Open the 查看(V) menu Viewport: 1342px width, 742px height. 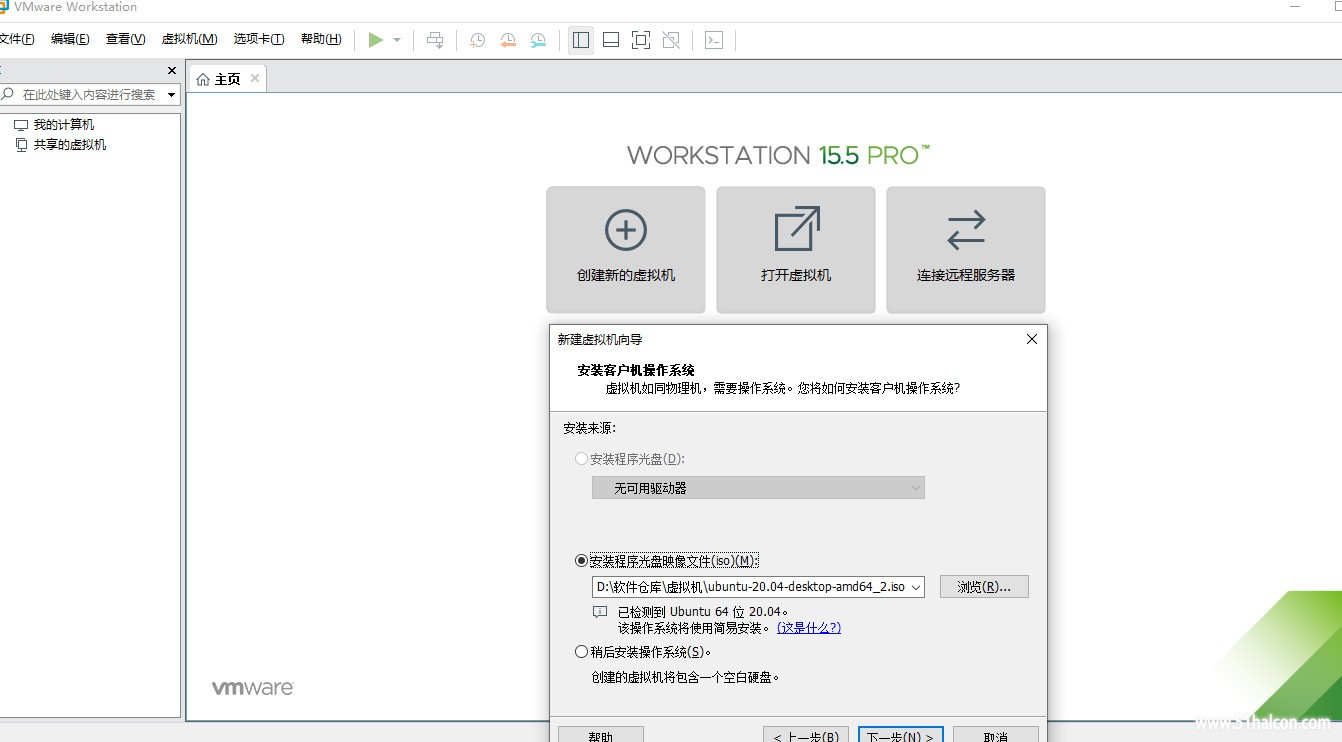pos(125,39)
